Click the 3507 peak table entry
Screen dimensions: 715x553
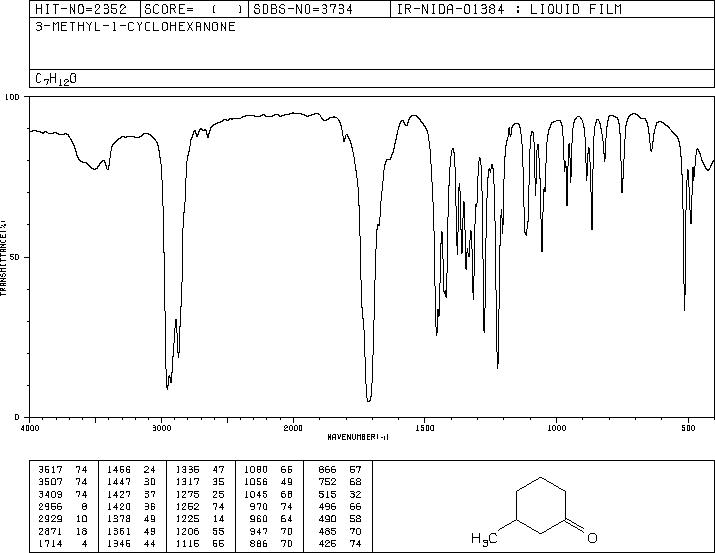[62, 481]
